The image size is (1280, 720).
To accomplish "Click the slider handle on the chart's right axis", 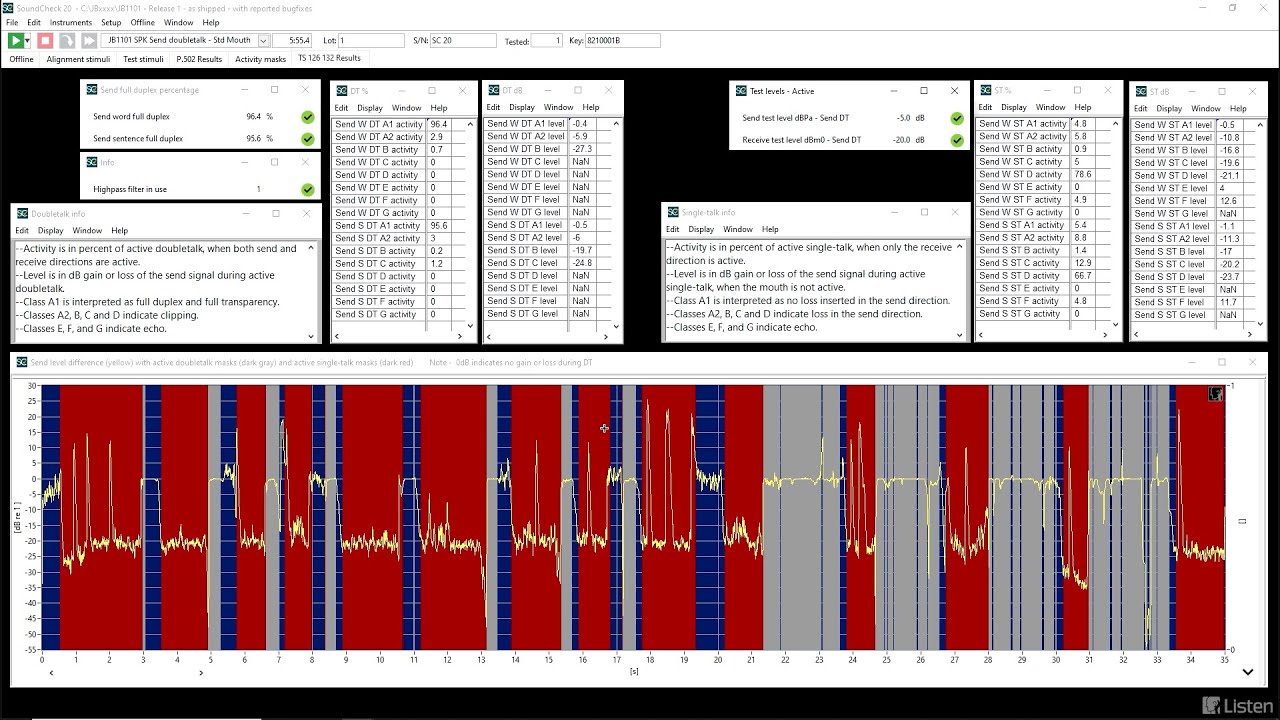I will (1242, 521).
